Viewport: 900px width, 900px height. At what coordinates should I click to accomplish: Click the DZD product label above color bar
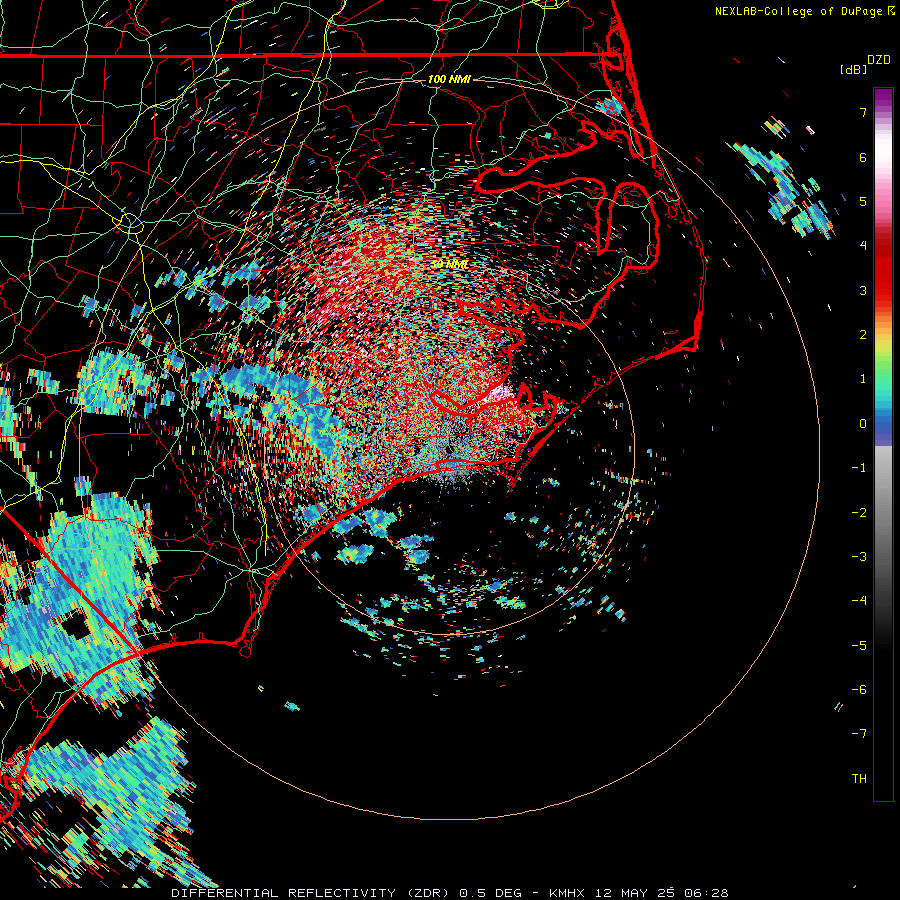click(x=879, y=60)
